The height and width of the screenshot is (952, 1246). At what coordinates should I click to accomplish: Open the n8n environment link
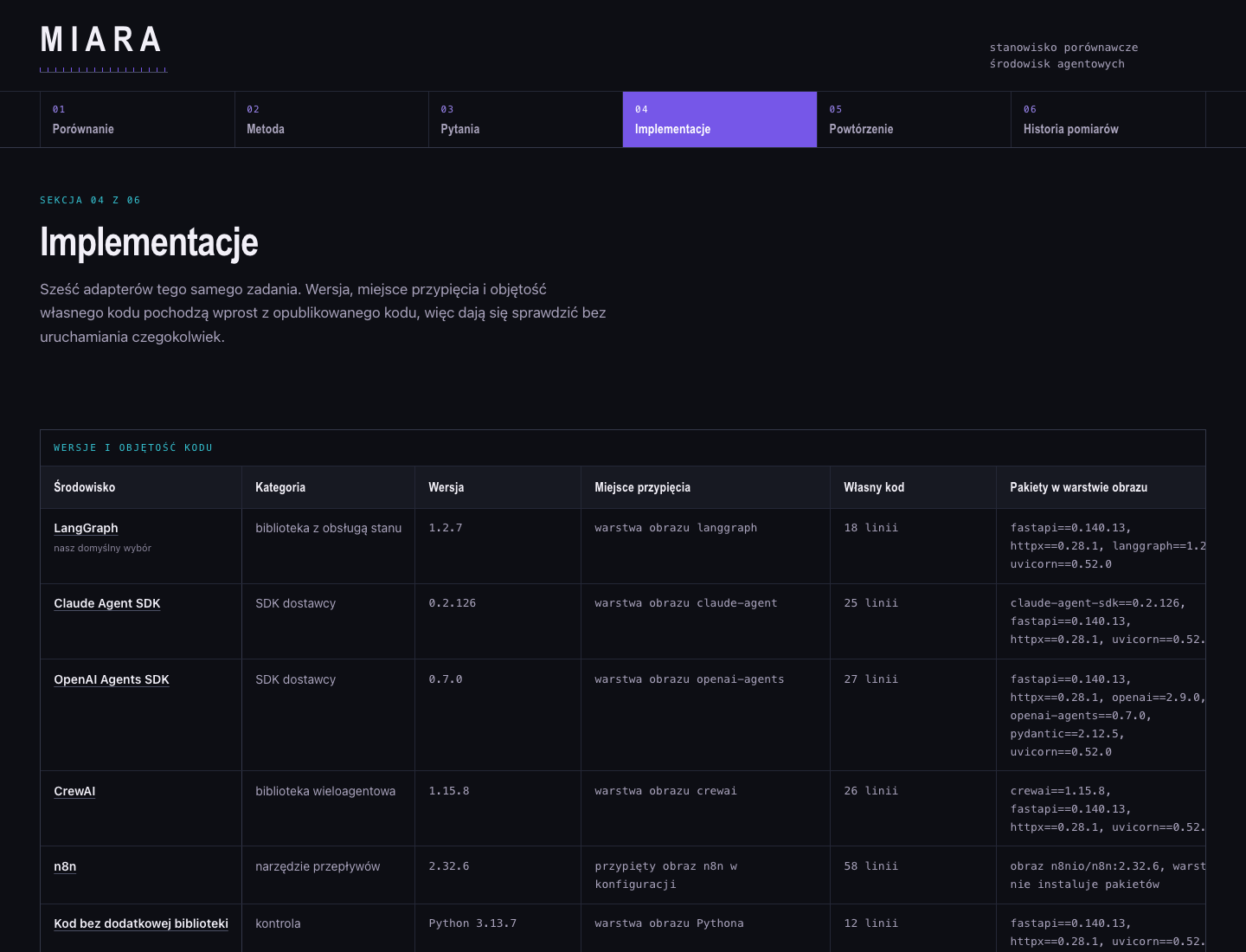pos(65,866)
